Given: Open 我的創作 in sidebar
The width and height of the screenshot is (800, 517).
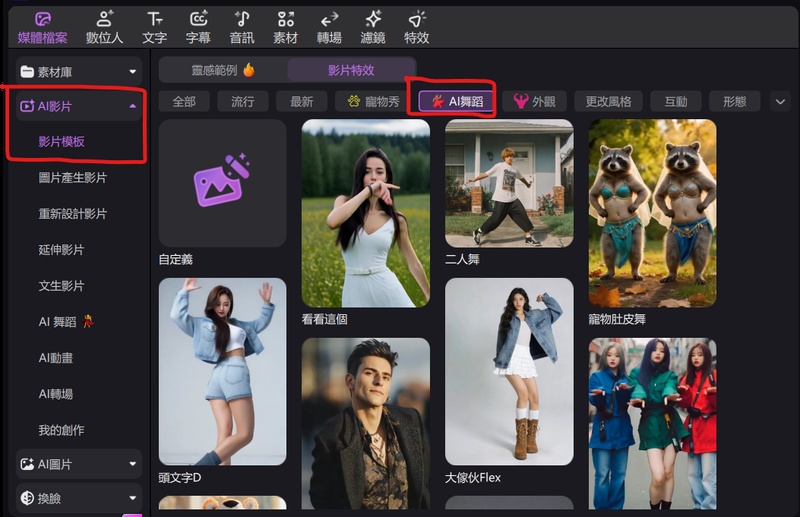Looking at the screenshot, I should coord(62,430).
